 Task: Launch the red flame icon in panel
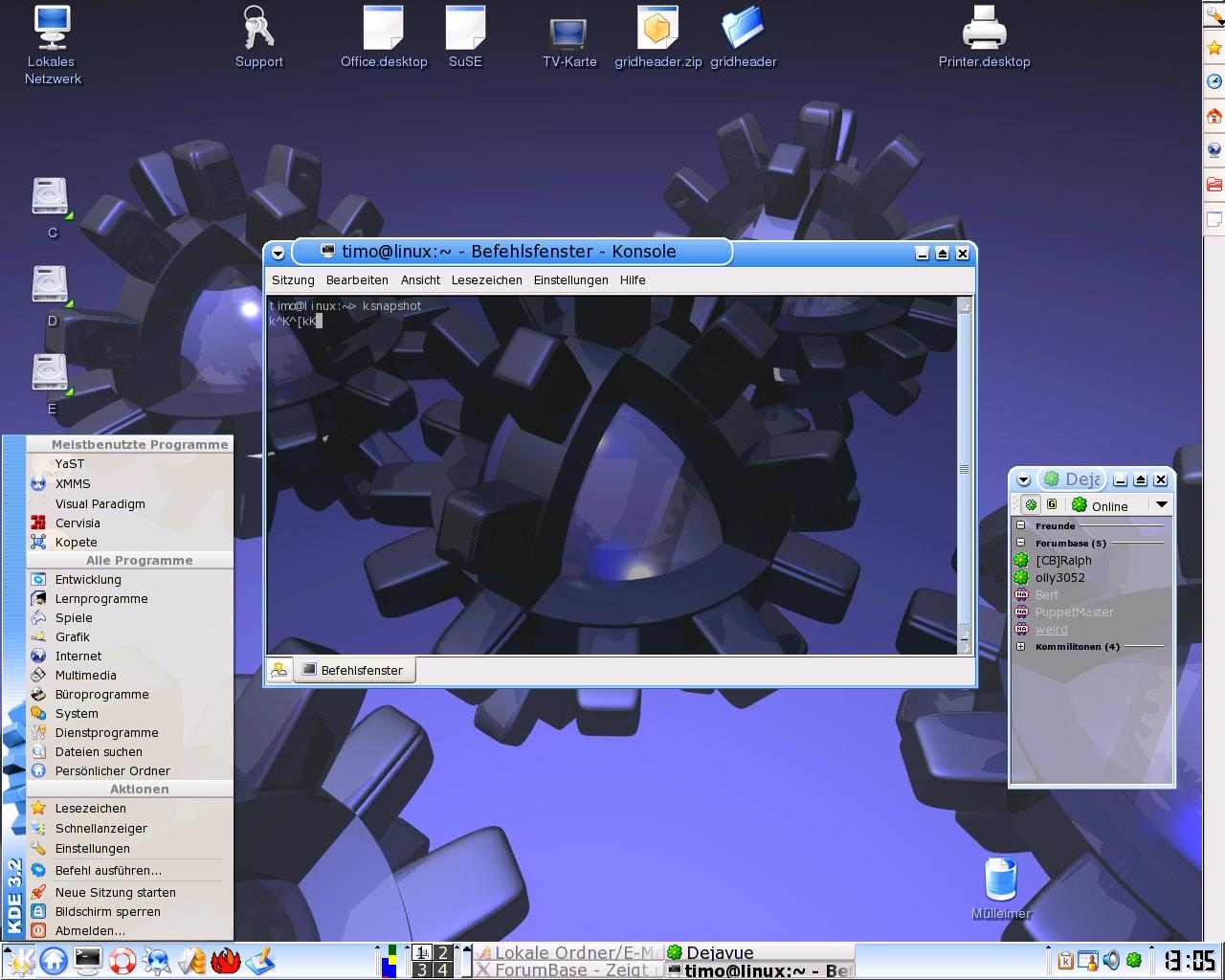[225, 960]
